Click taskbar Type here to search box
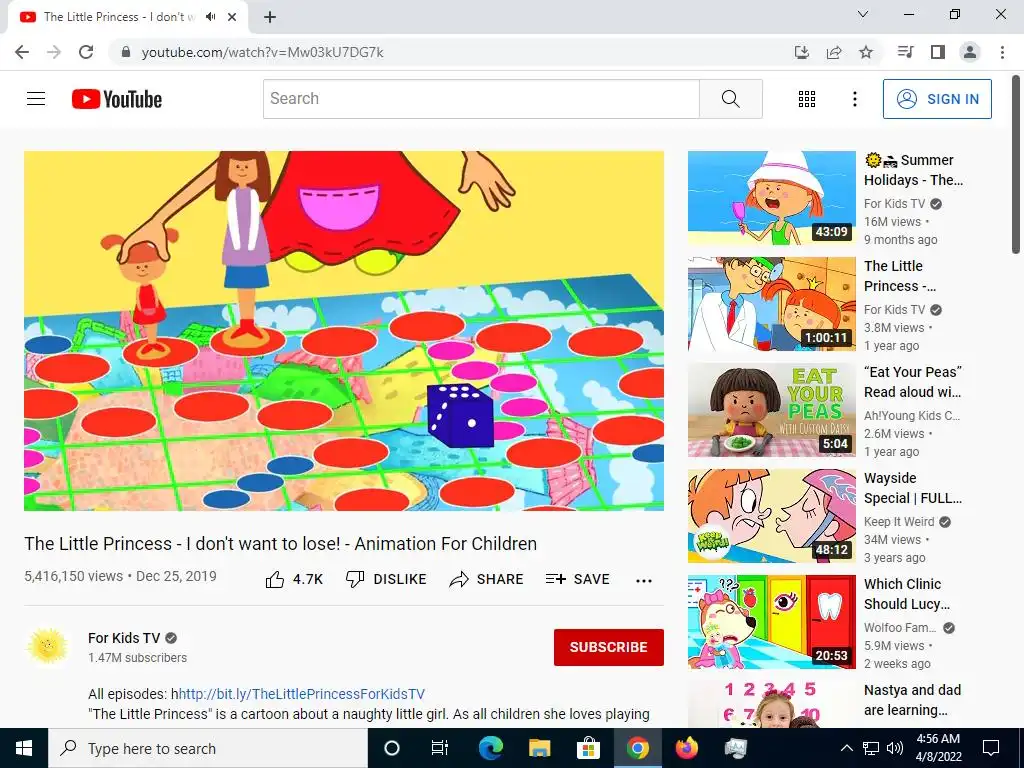Screen dimensions: 1024x768 point(208,748)
